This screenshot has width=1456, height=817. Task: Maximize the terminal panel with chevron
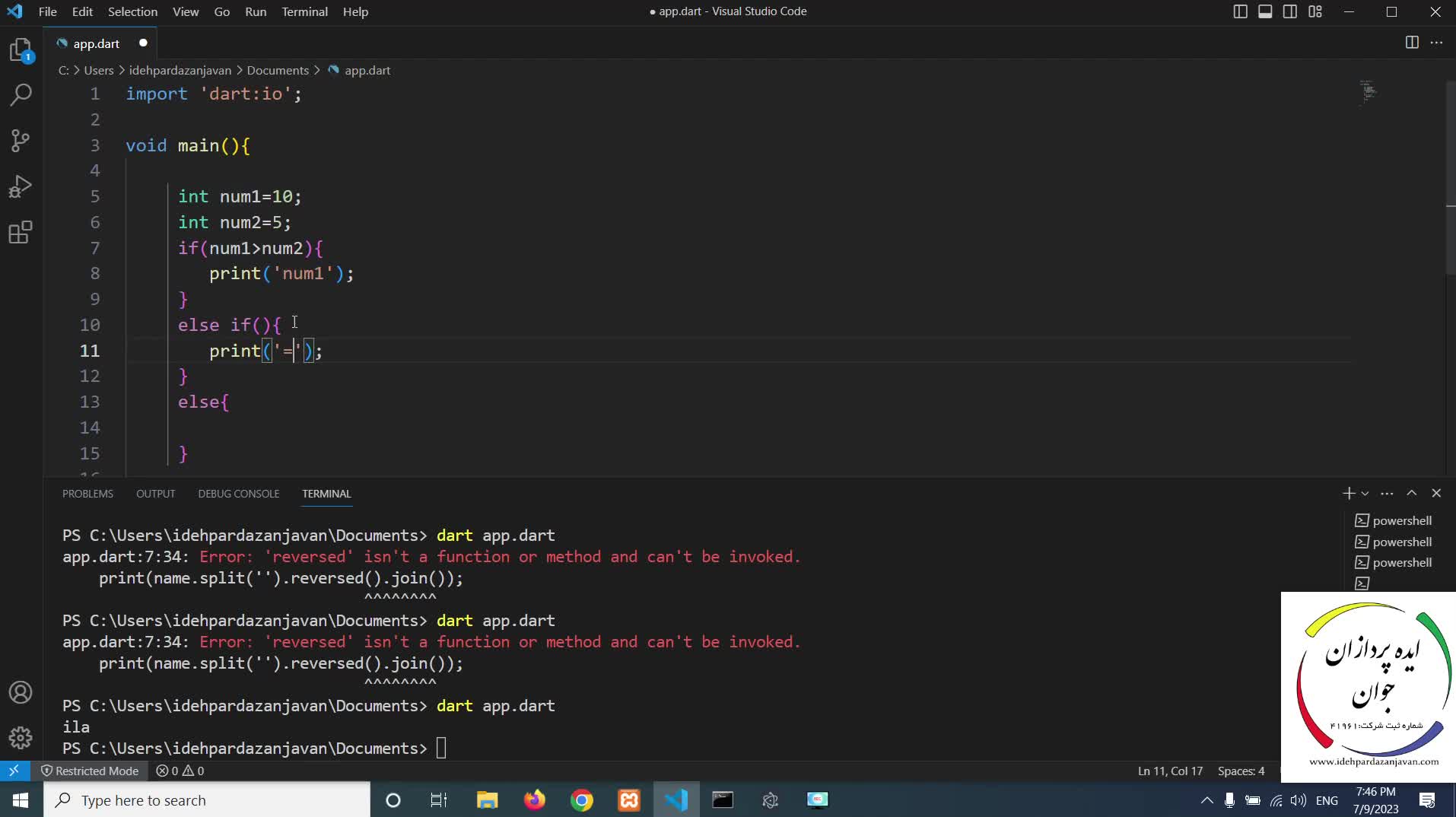1411,493
